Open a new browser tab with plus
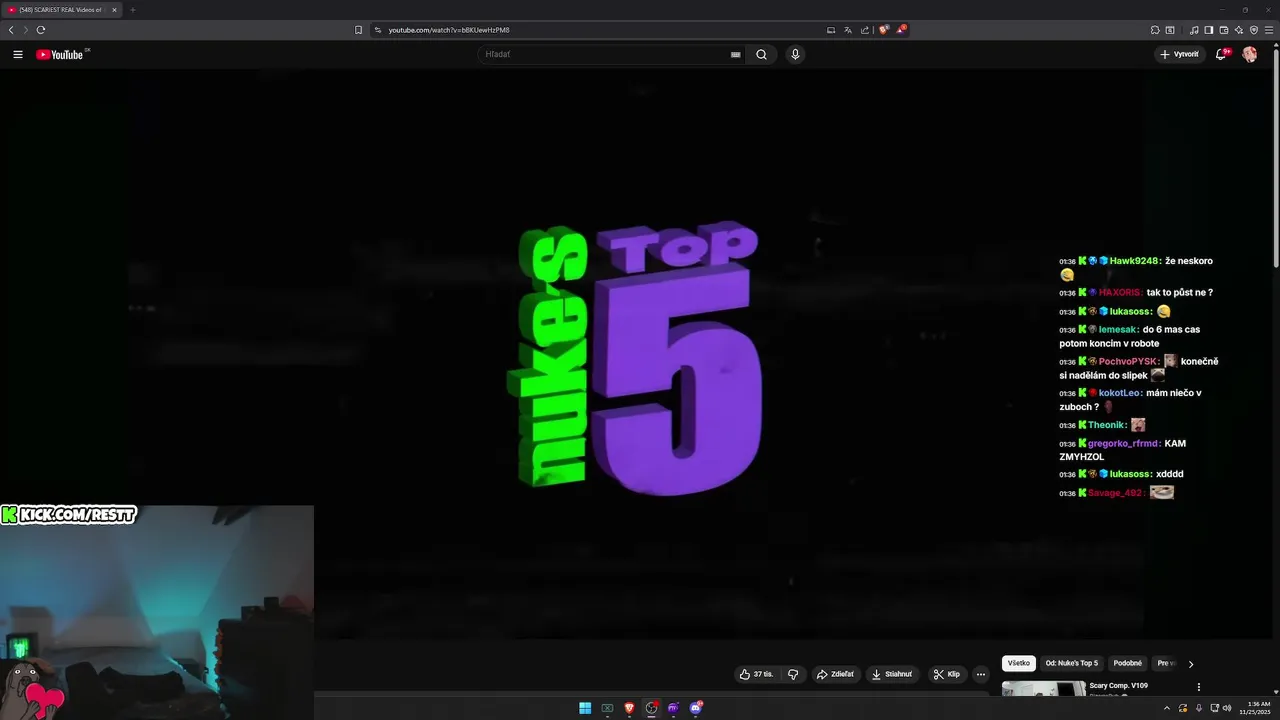Viewport: 1280px width, 720px height. coord(132,10)
